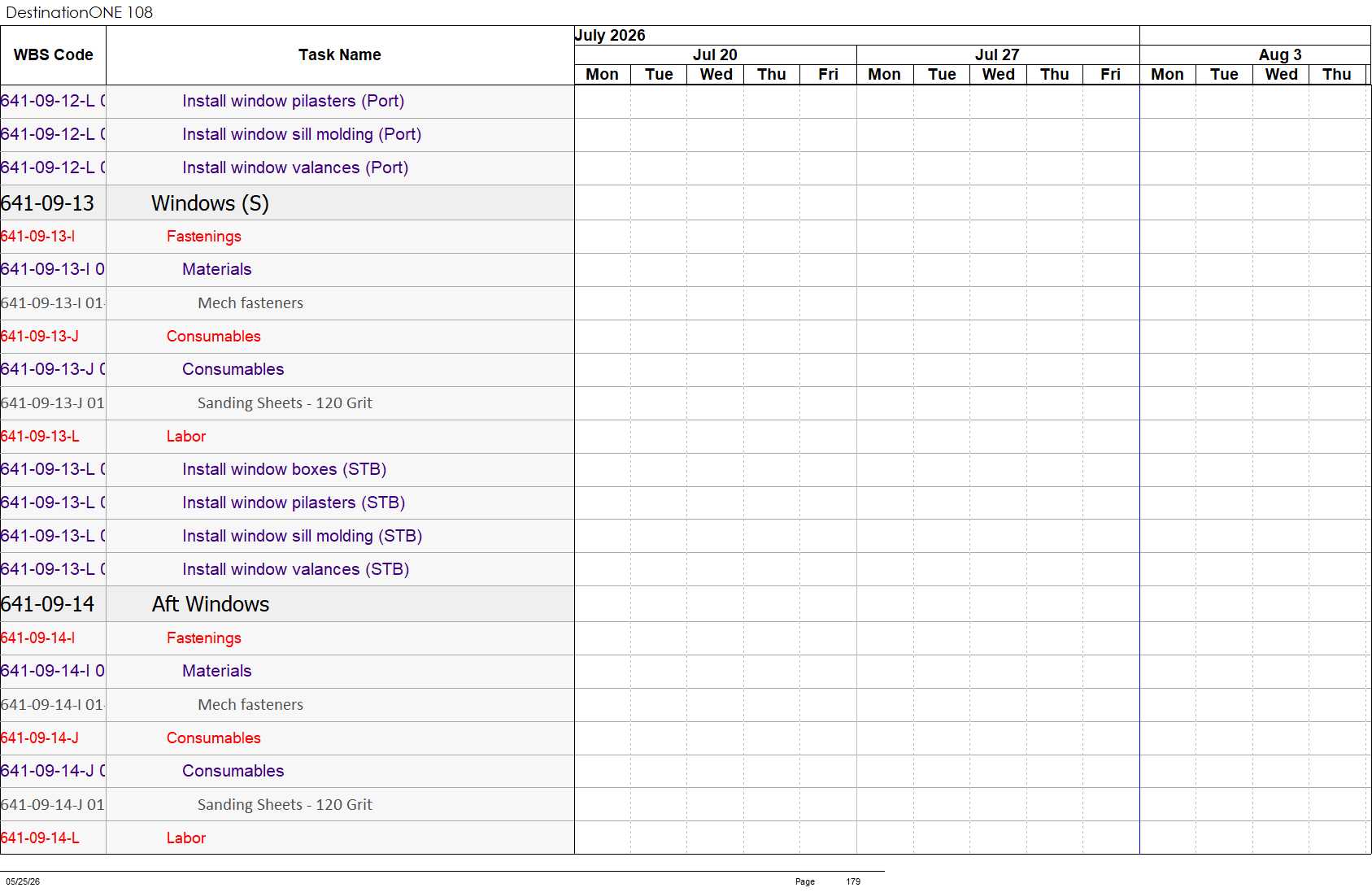Click WBS code 641-09-13
Viewport: 1372px width, 892px height.
tap(47, 203)
